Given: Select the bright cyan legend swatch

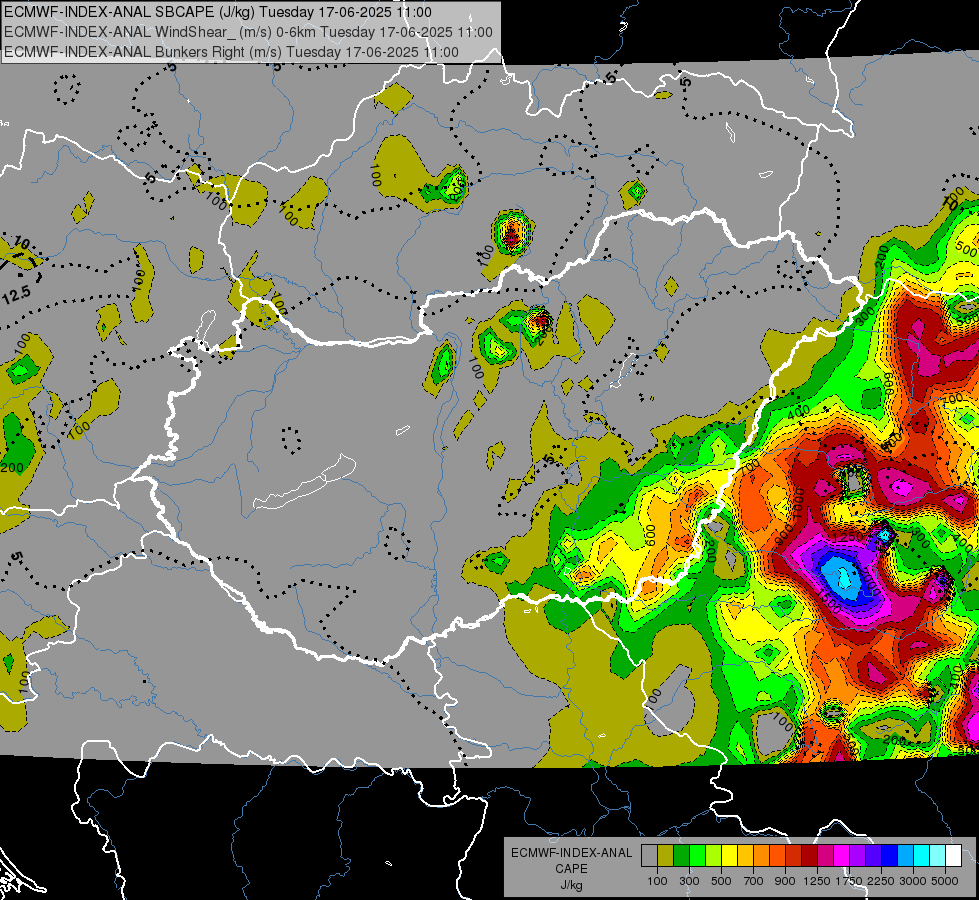Looking at the screenshot, I should pos(922,855).
